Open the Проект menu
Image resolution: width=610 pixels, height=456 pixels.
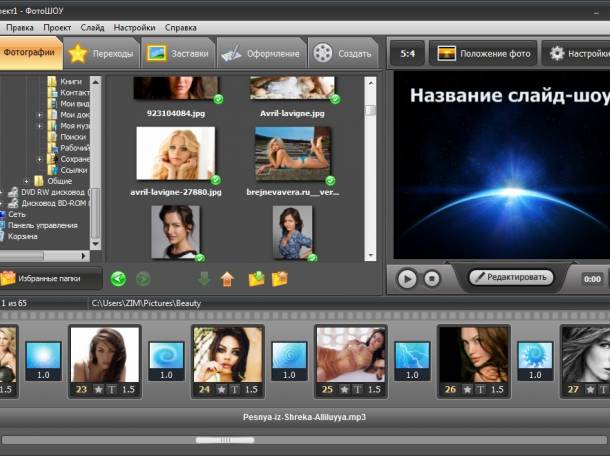pyautogui.click(x=57, y=28)
